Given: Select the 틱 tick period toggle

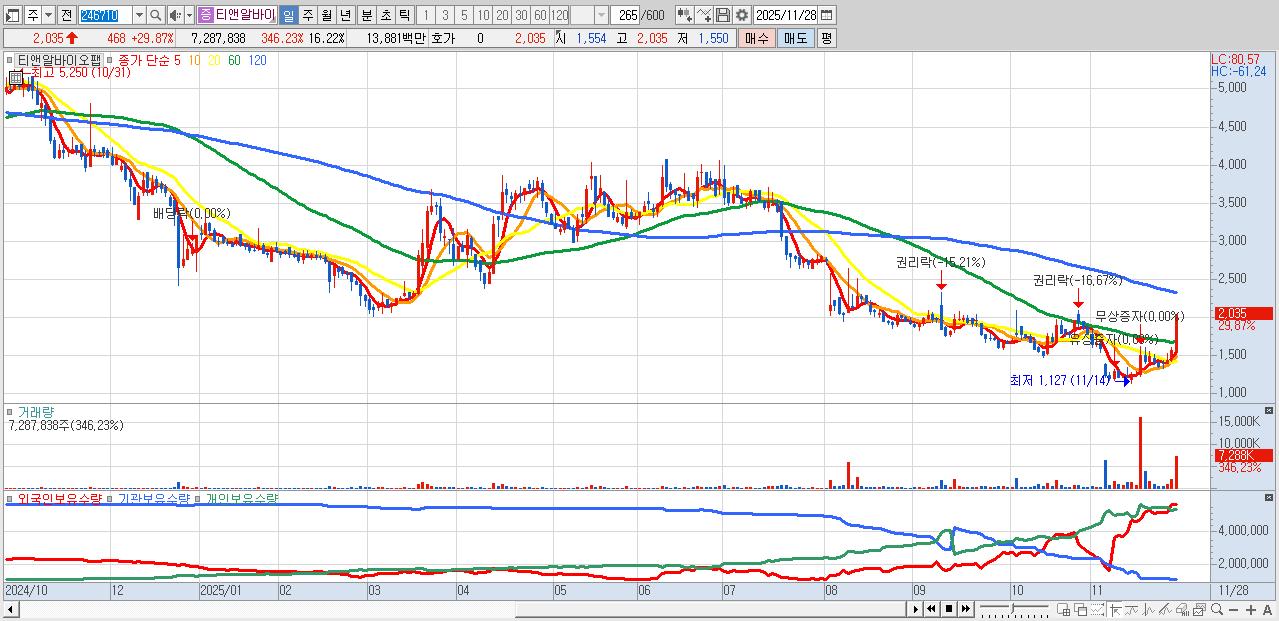Looking at the screenshot, I should coord(404,15).
